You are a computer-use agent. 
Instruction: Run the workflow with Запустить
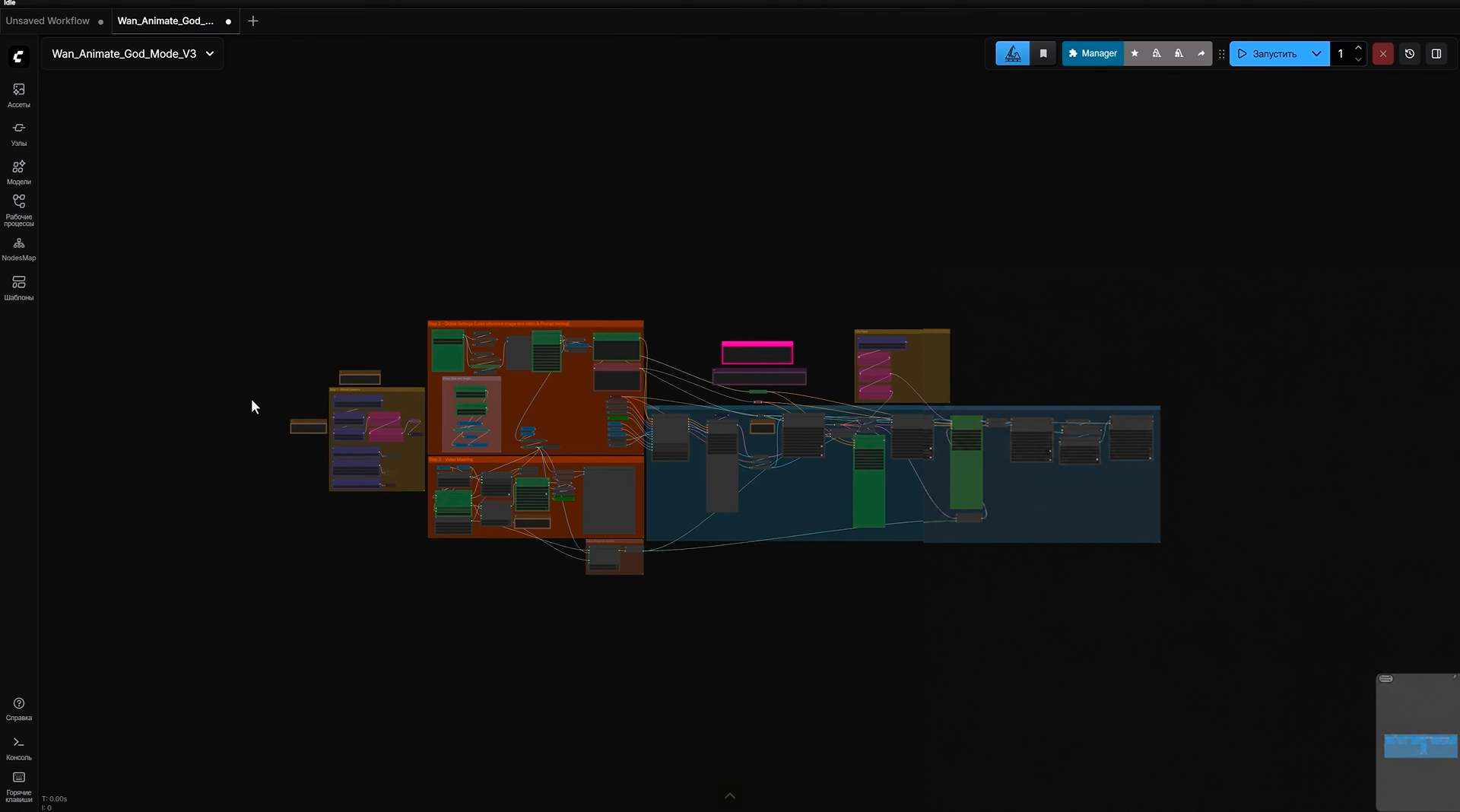coord(1268,53)
